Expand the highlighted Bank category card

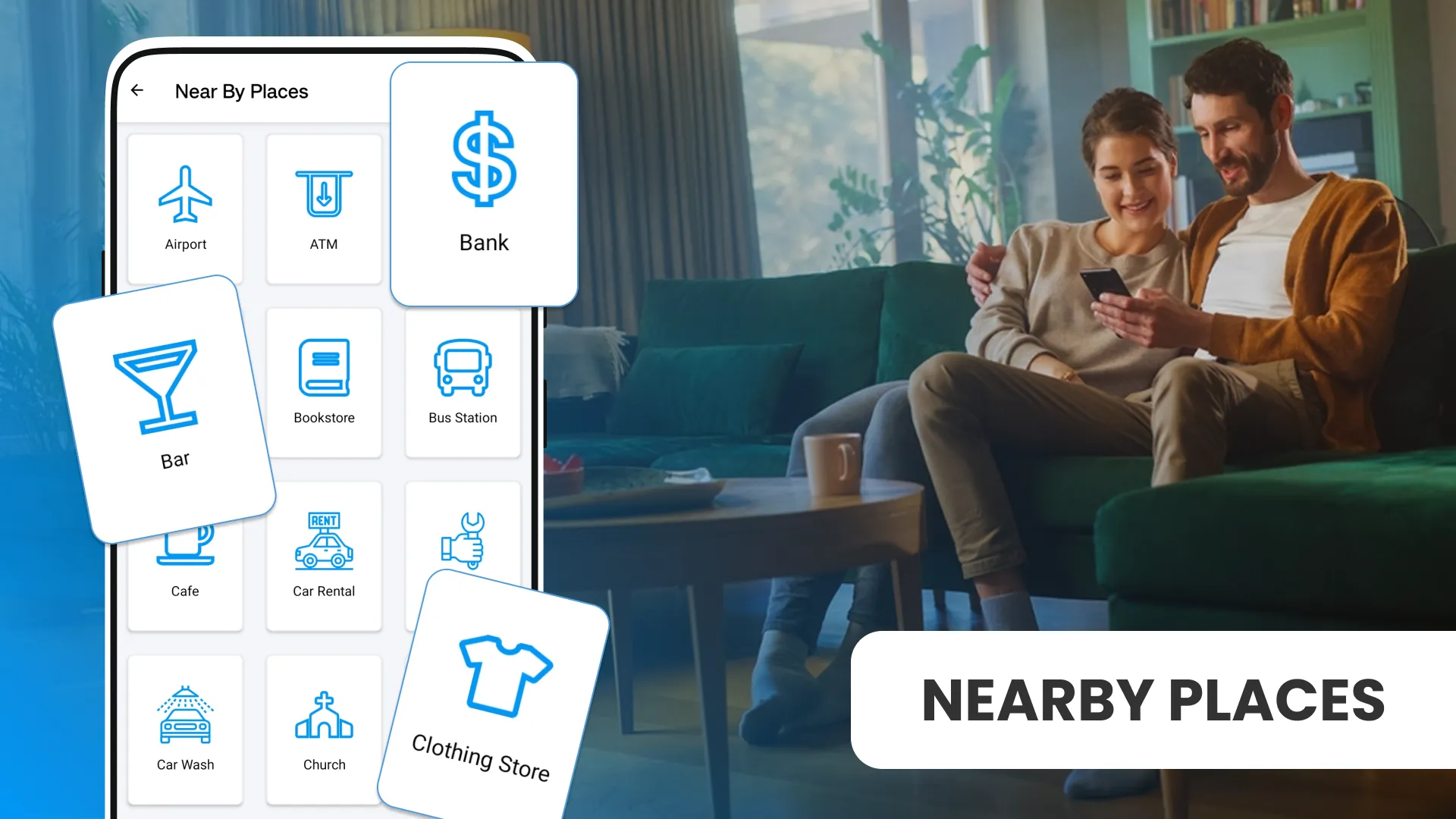coord(484,183)
